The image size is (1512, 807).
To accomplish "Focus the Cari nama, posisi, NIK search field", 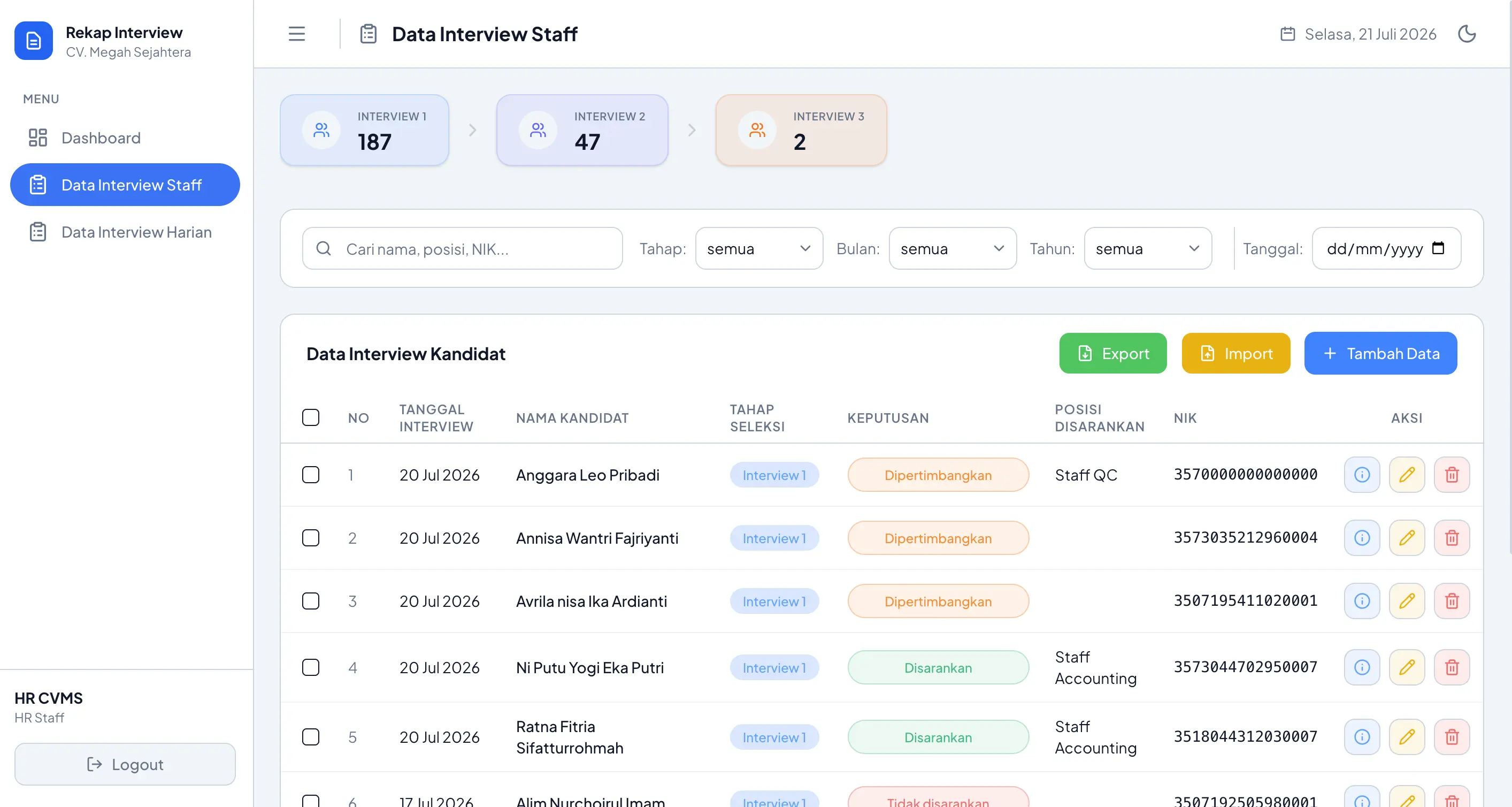I will [463, 248].
